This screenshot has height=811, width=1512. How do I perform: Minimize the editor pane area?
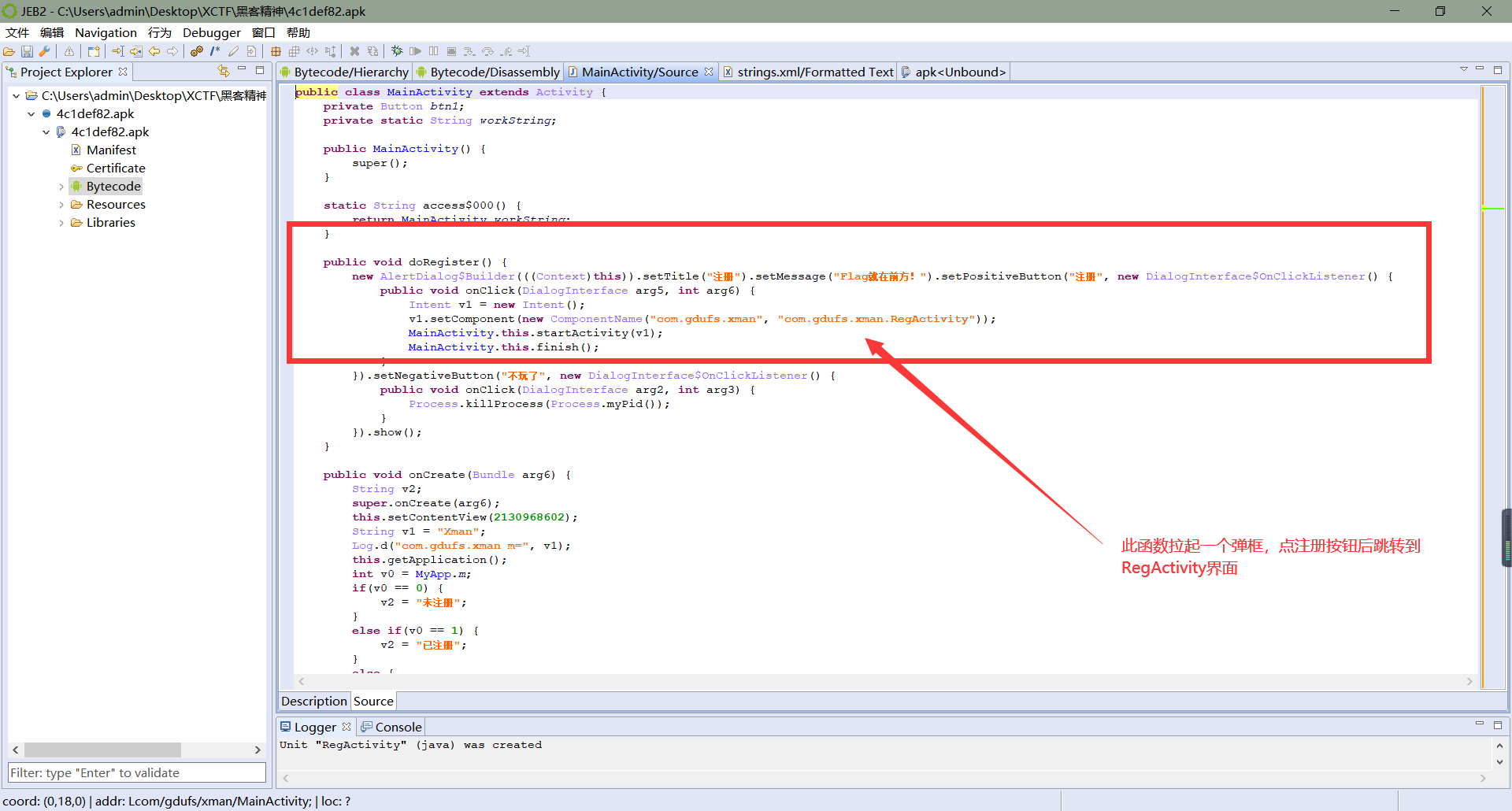coord(1480,69)
